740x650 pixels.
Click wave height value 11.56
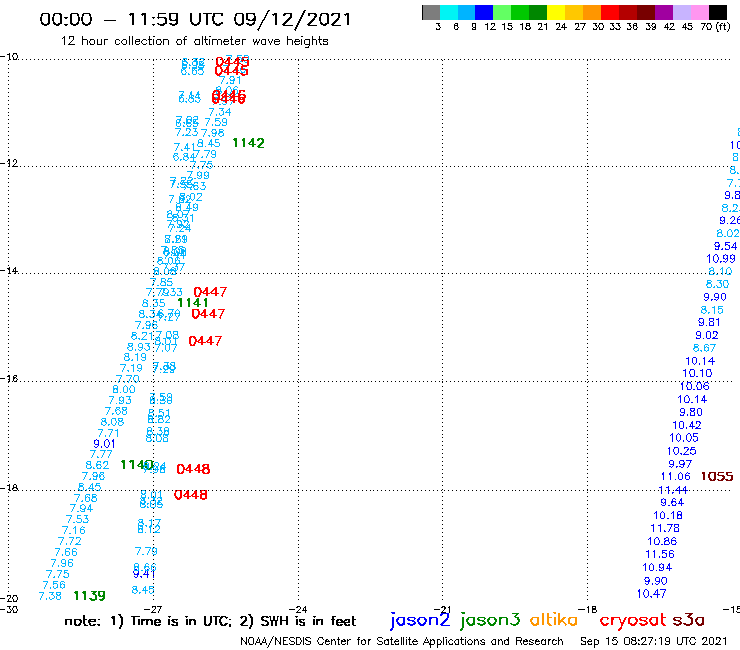pos(660,554)
